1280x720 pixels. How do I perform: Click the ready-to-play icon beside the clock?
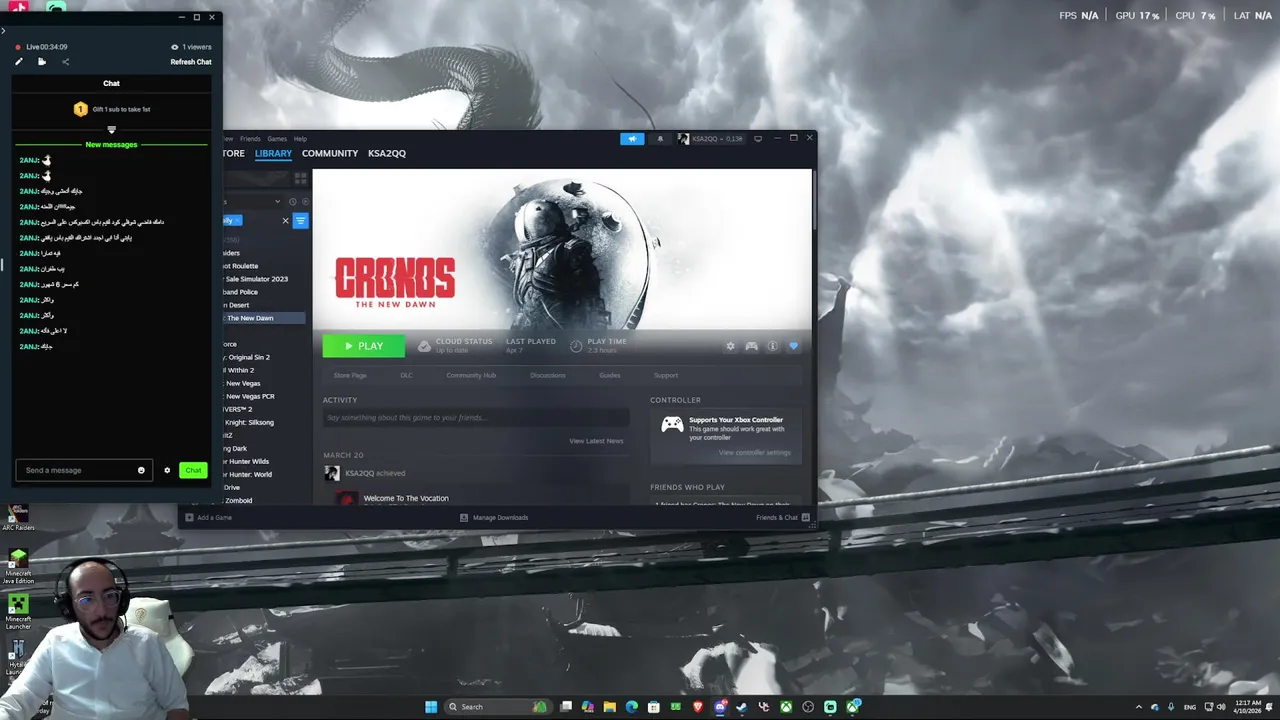pos(305,202)
